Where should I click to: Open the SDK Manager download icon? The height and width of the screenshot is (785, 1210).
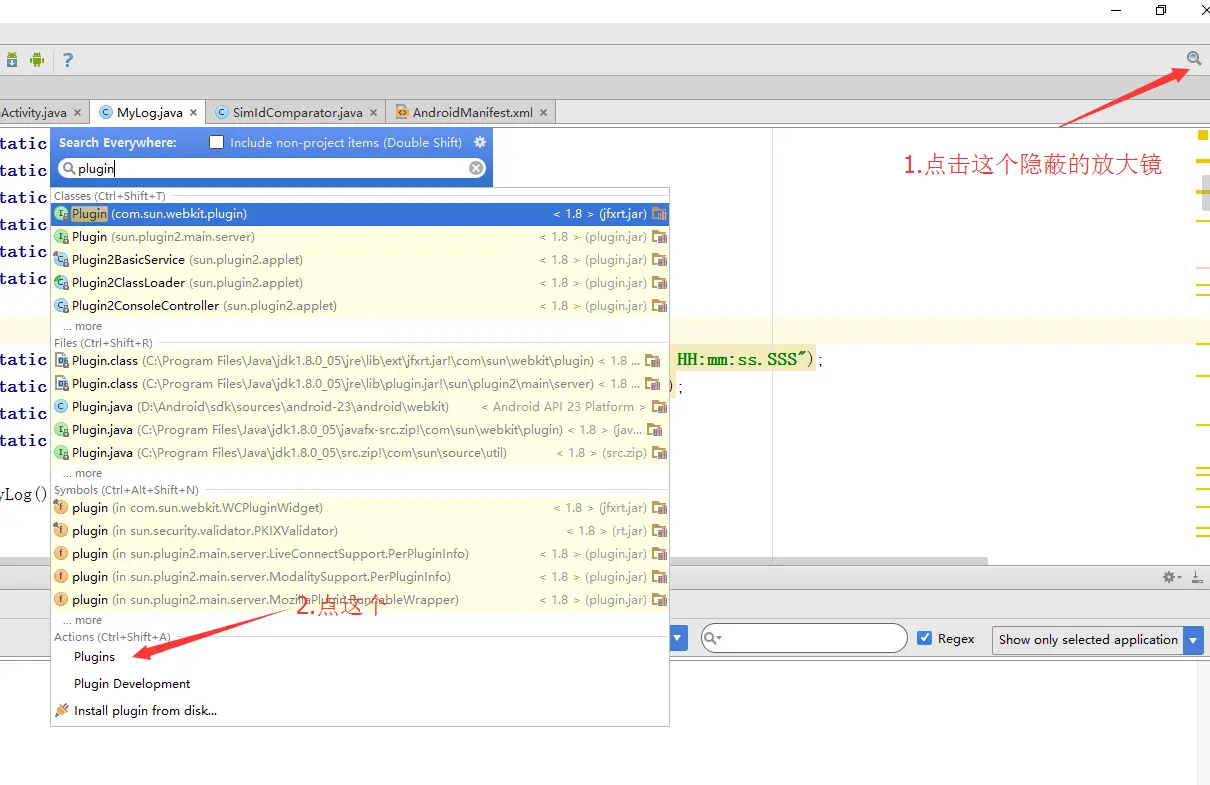12,60
